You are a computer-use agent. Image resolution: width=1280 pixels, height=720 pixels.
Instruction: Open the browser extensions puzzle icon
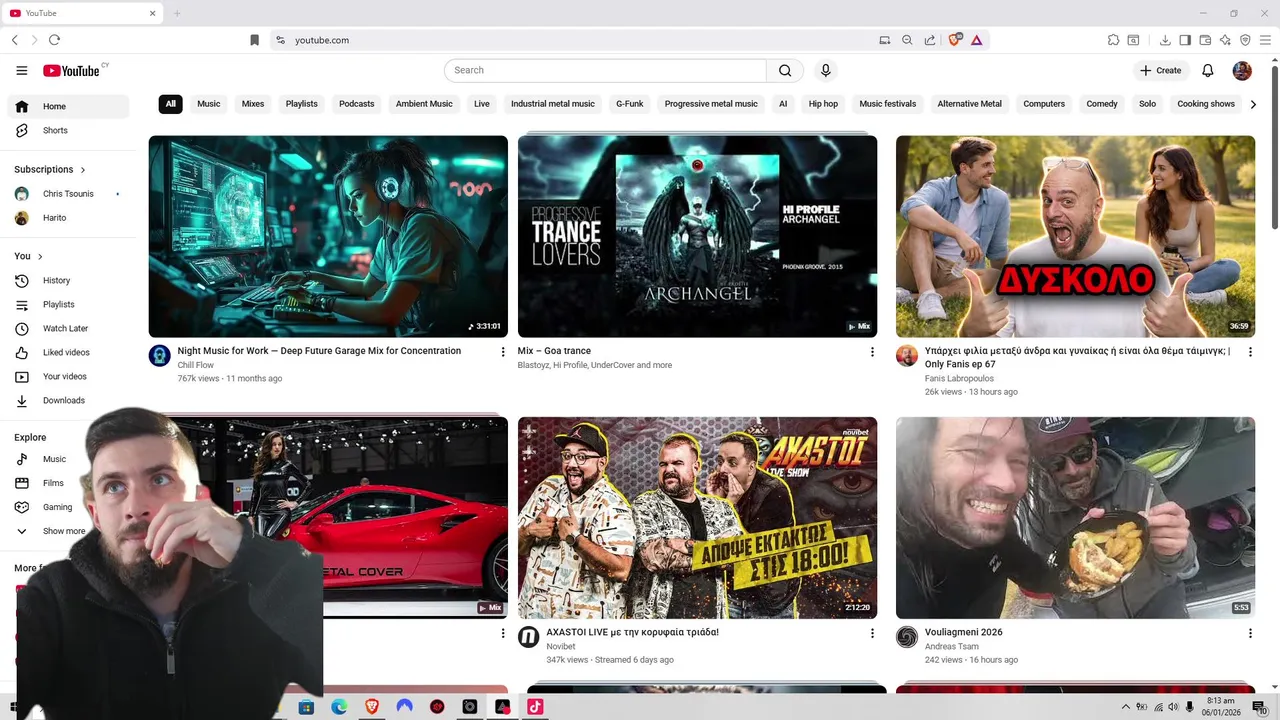[x=1113, y=40]
